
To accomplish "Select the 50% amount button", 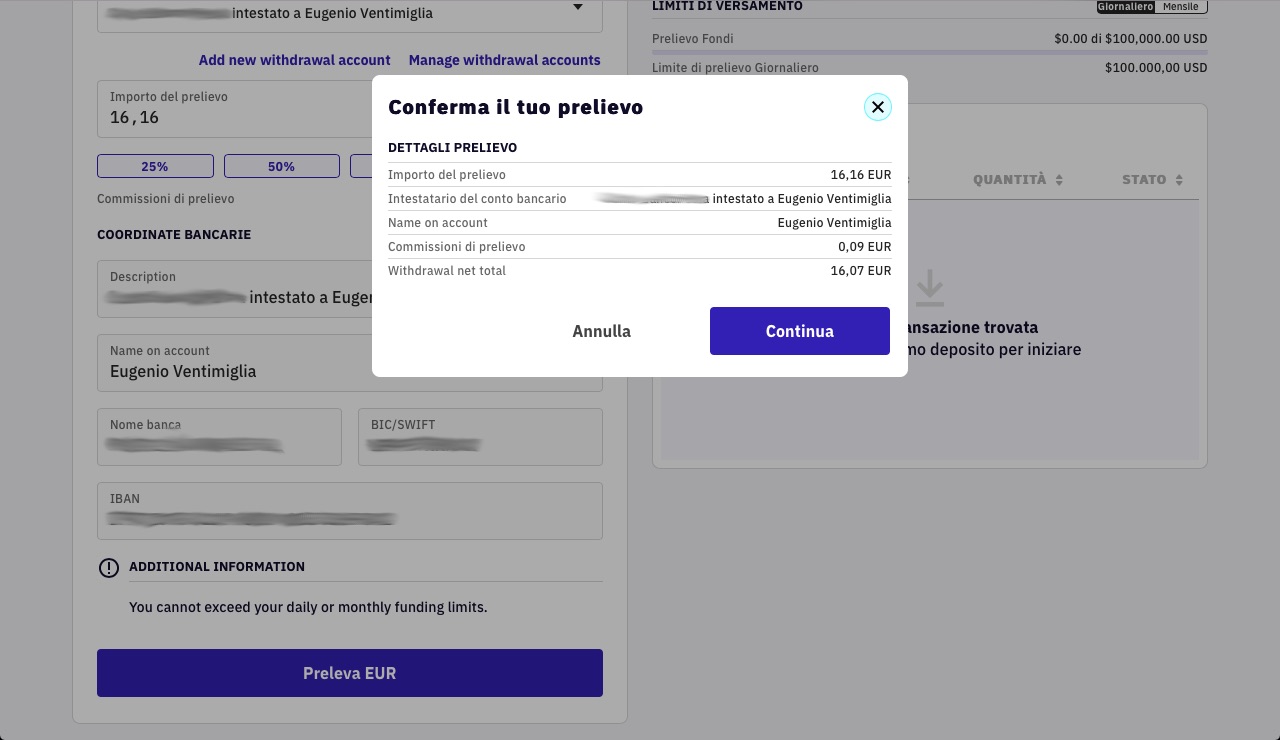I will [x=282, y=166].
